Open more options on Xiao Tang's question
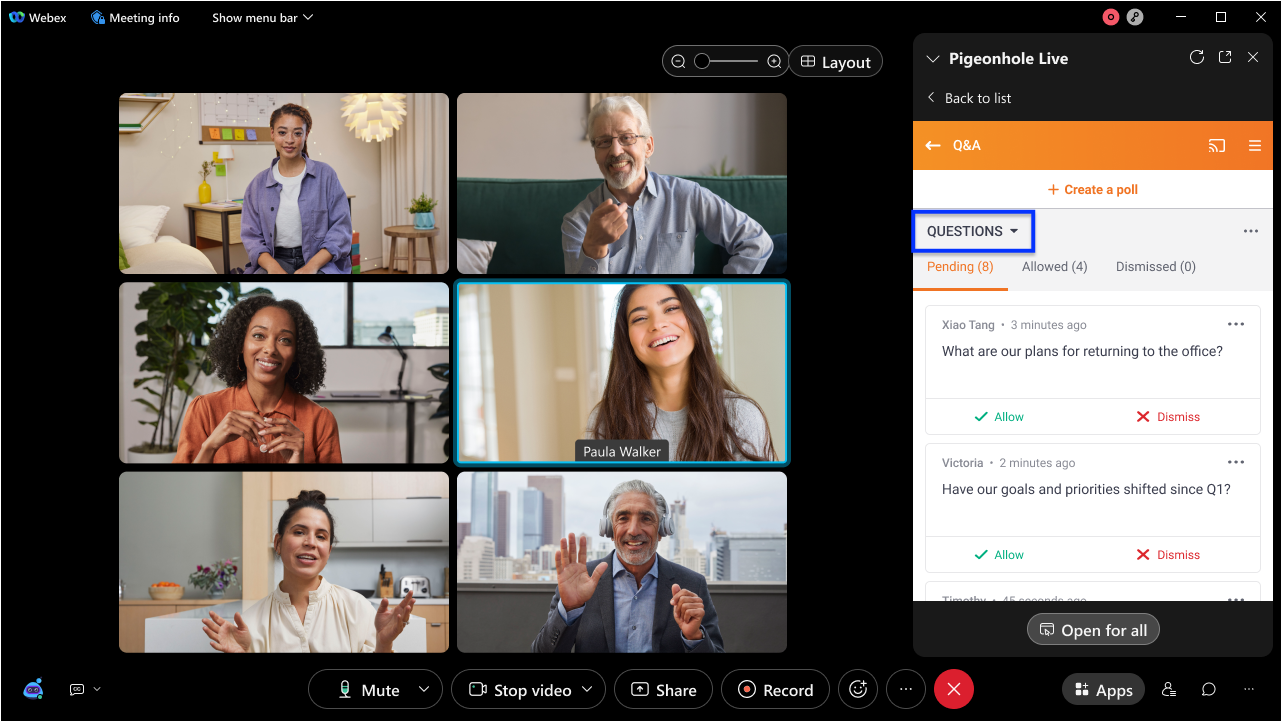1282x722 pixels. tap(1236, 324)
